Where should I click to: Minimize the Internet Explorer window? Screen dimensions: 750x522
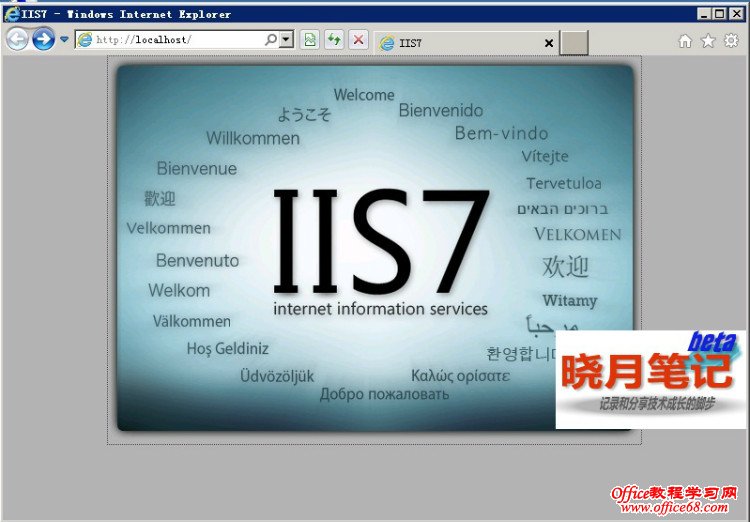(703, 14)
